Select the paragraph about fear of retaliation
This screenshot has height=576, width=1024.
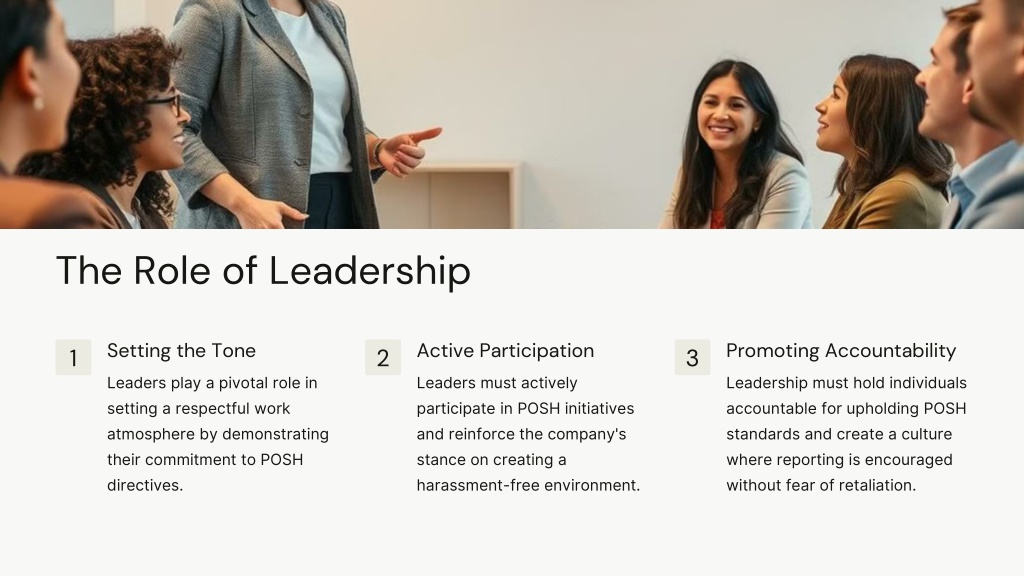tap(846, 434)
